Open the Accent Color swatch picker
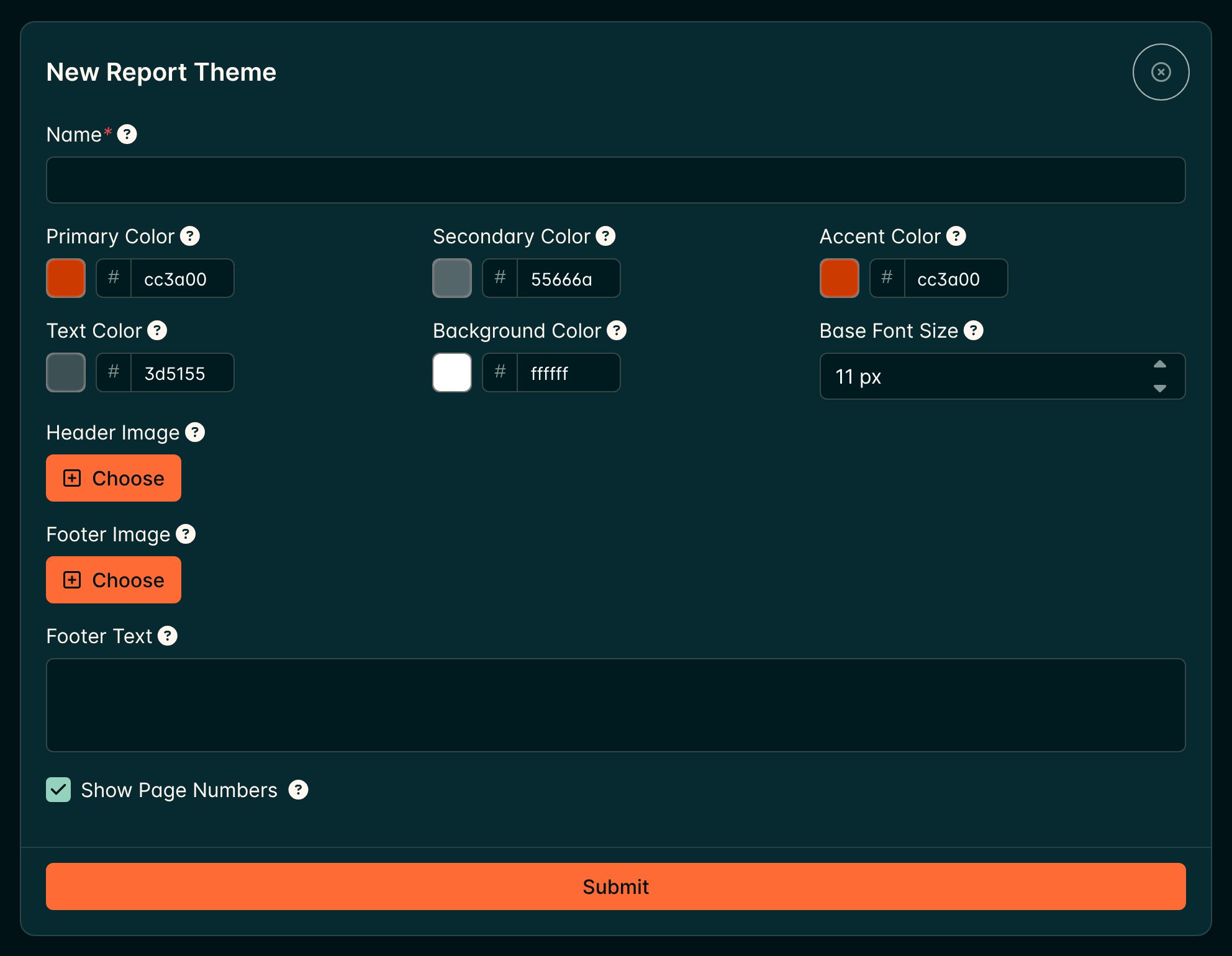 840,278
